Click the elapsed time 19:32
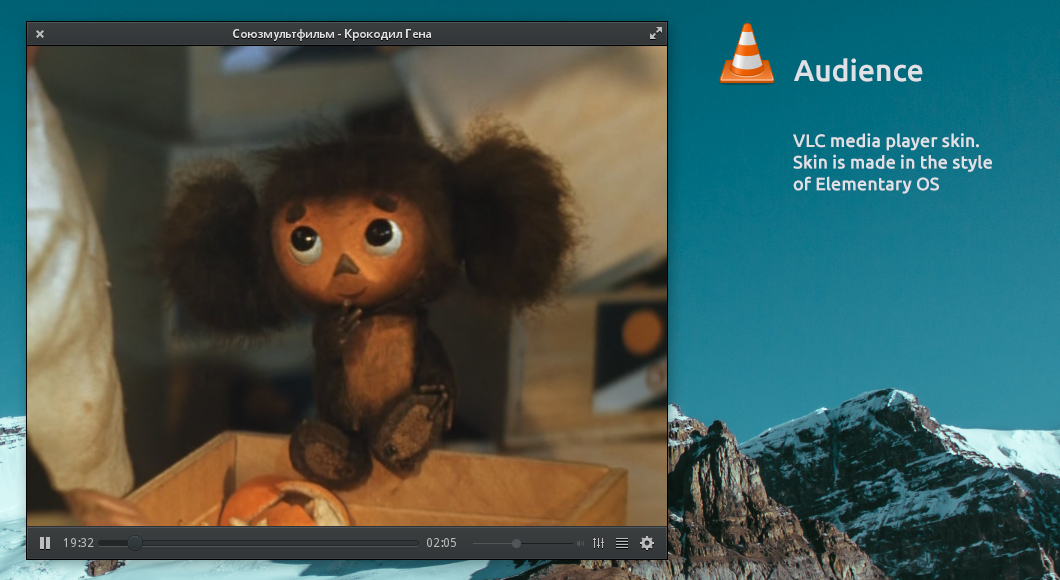The height and width of the screenshot is (580, 1060). (x=78, y=543)
